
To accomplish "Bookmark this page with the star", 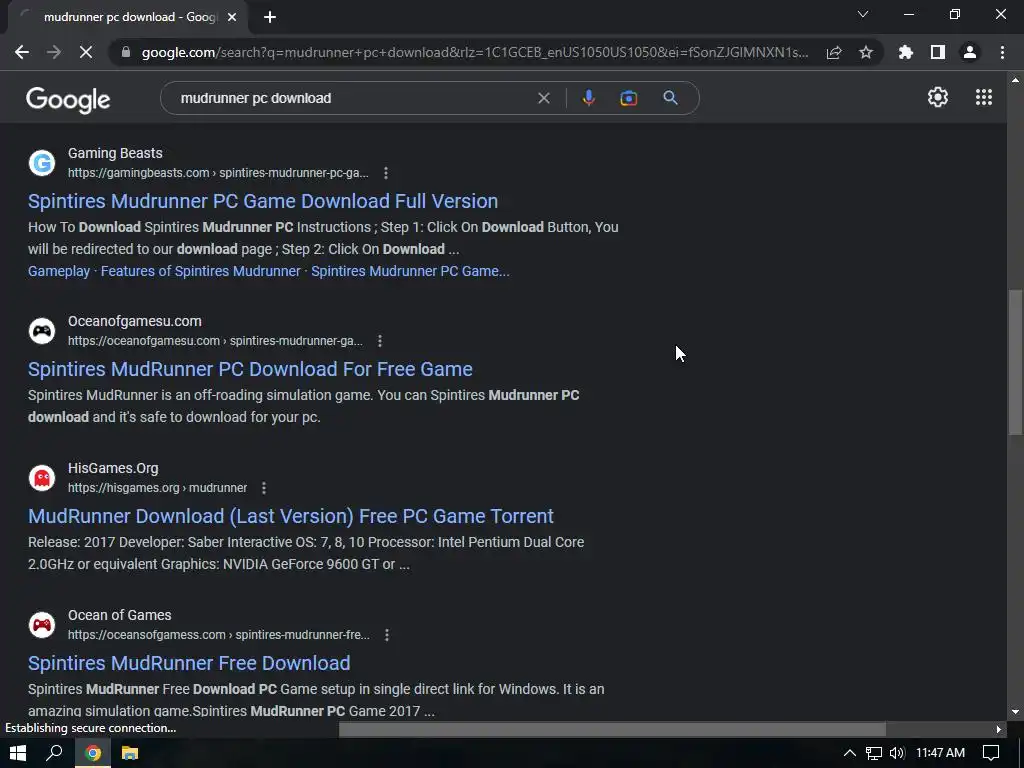I will click(x=866, y=52).
